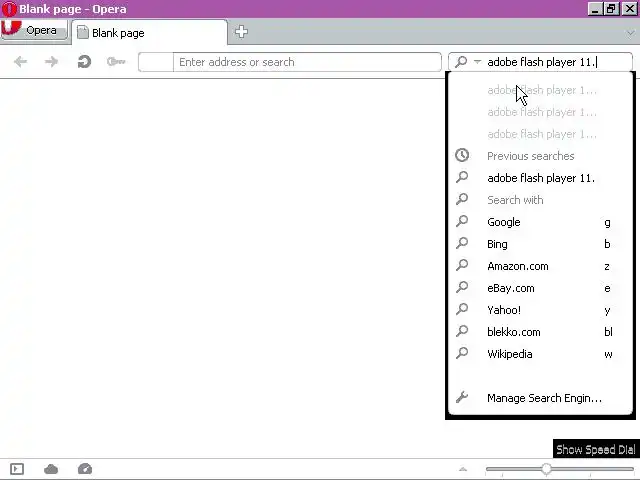The image size is (640, 480).
Task: Click the 'g' shortcut key for Google
Action: [607, 222]
